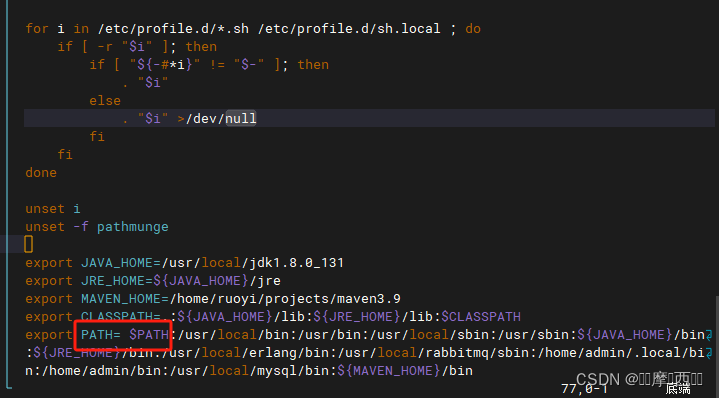The width and height of the screenshot is (719, 398).
Task: Click the "done" keyword
Action: pyautogui.click(x=41, y=172)
